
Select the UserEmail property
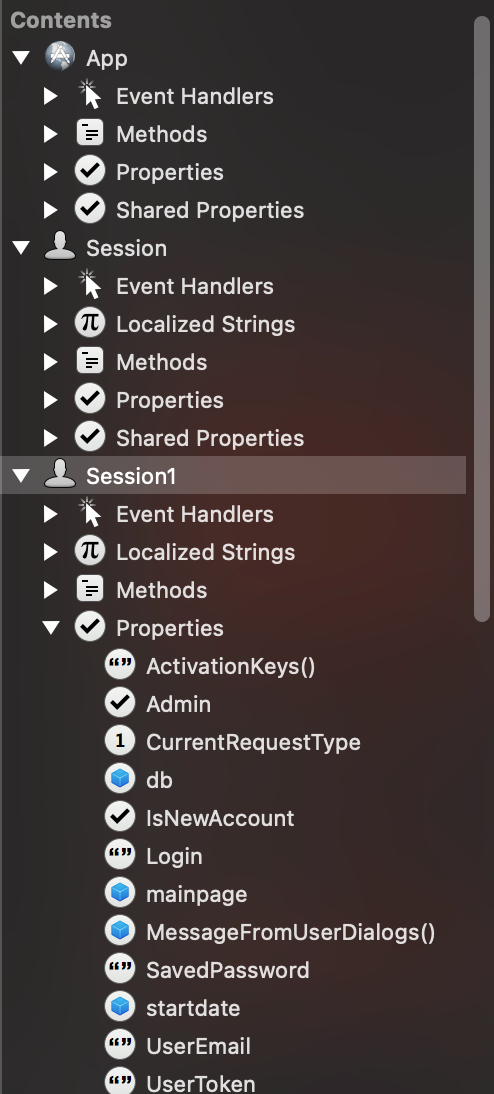198,1045
